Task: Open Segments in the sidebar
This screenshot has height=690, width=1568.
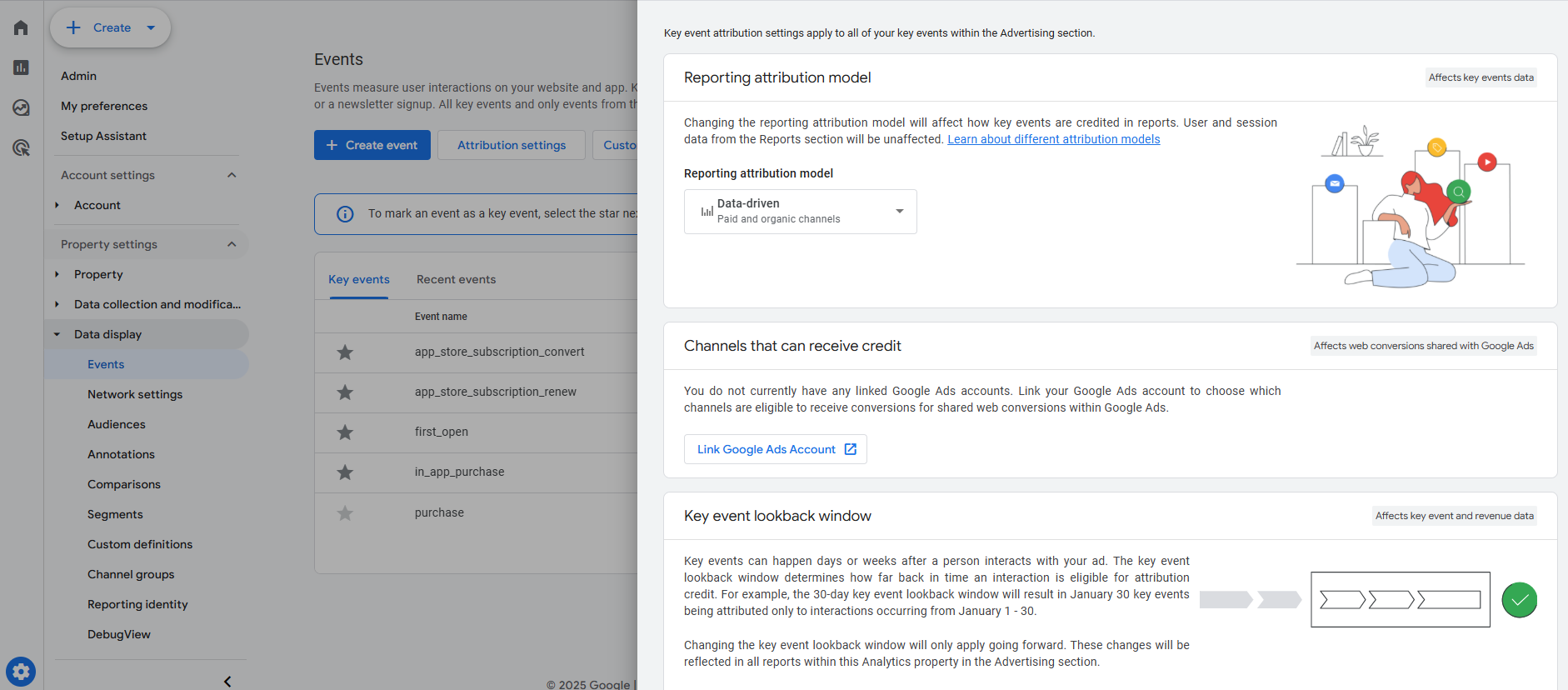Action: (115, 514)
